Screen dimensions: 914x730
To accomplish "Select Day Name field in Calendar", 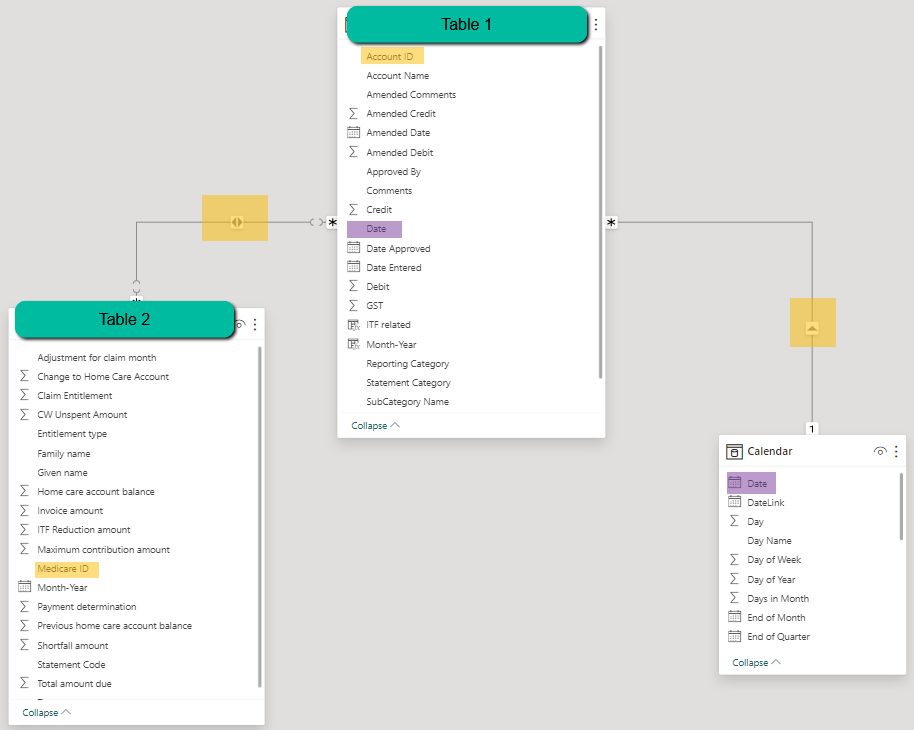I will click(x=769, y=541).
